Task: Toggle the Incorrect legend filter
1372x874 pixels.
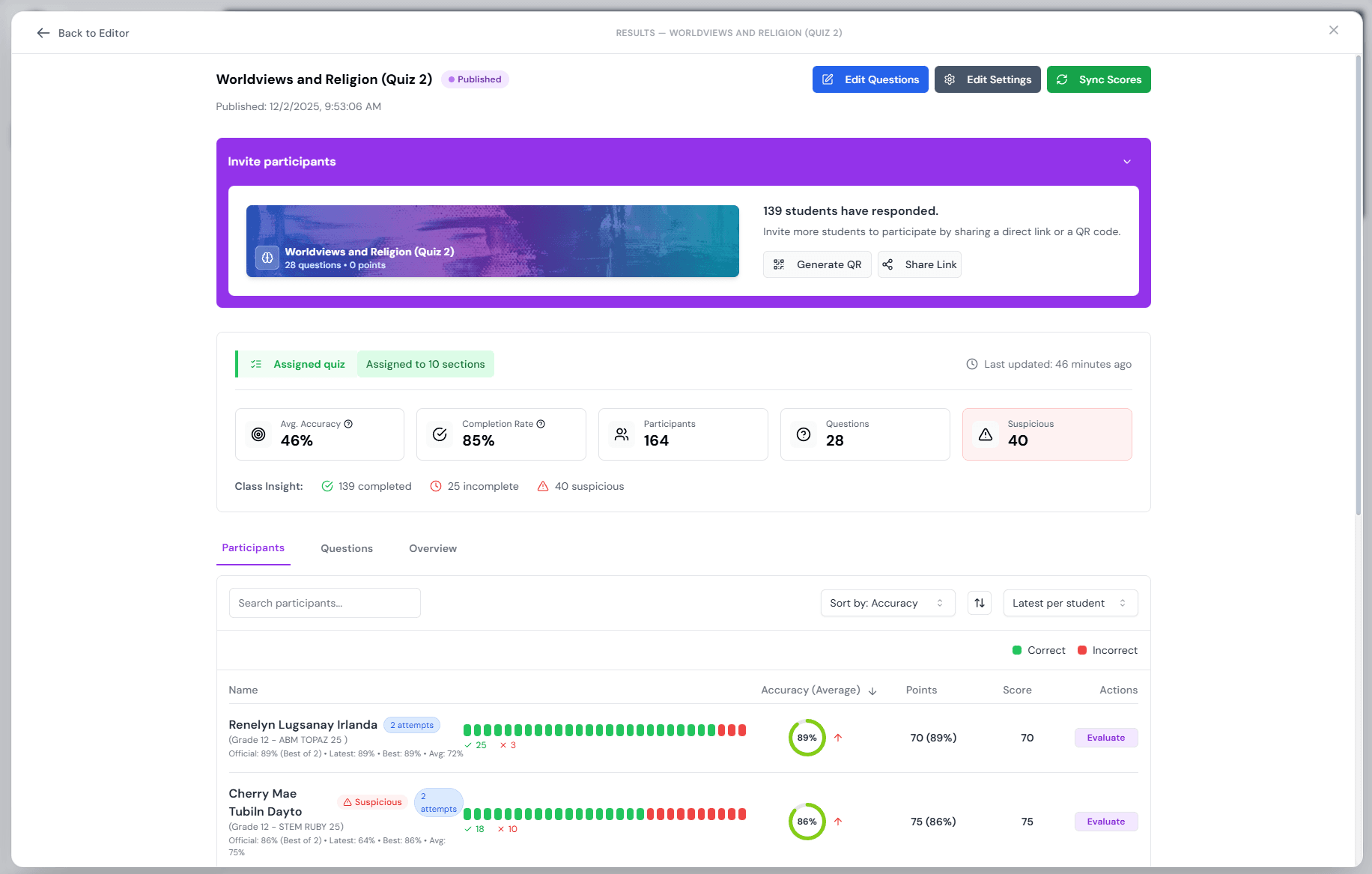Action: (x=1108, y=650)
